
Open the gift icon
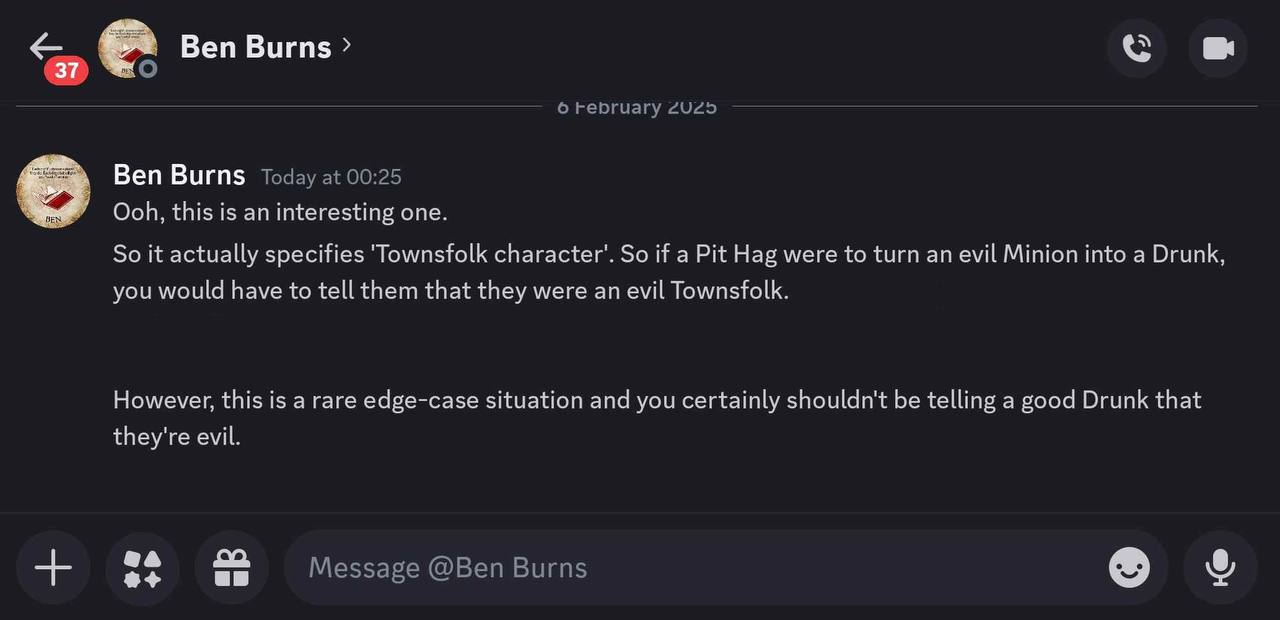(231, 568)
